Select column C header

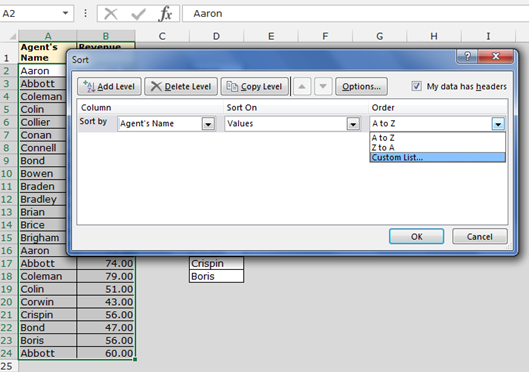coord(162,36)
